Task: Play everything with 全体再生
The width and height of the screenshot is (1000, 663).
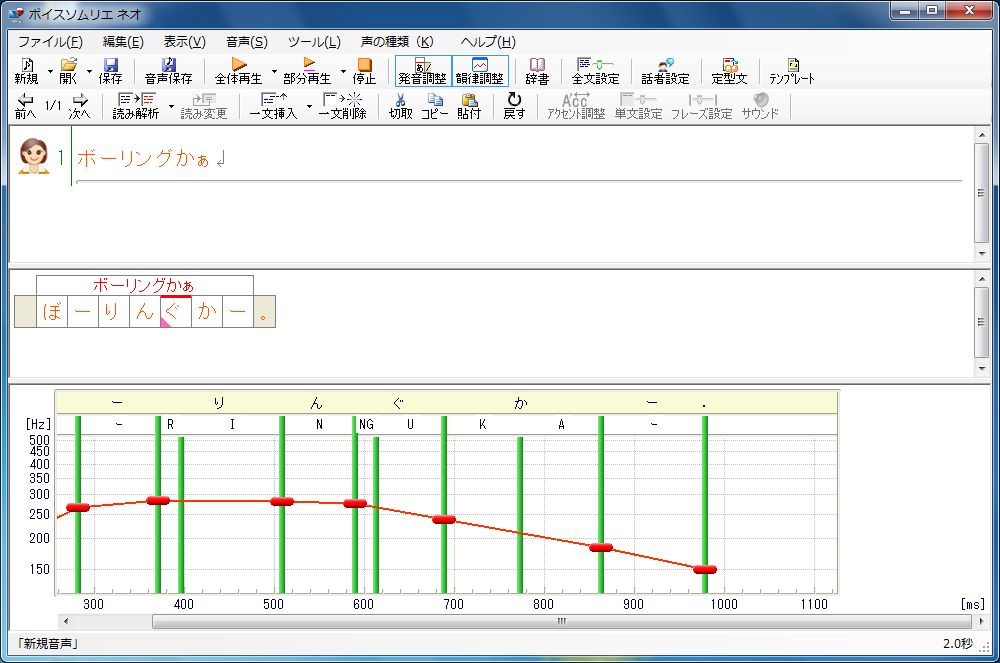Action: (x=239, y=71)
